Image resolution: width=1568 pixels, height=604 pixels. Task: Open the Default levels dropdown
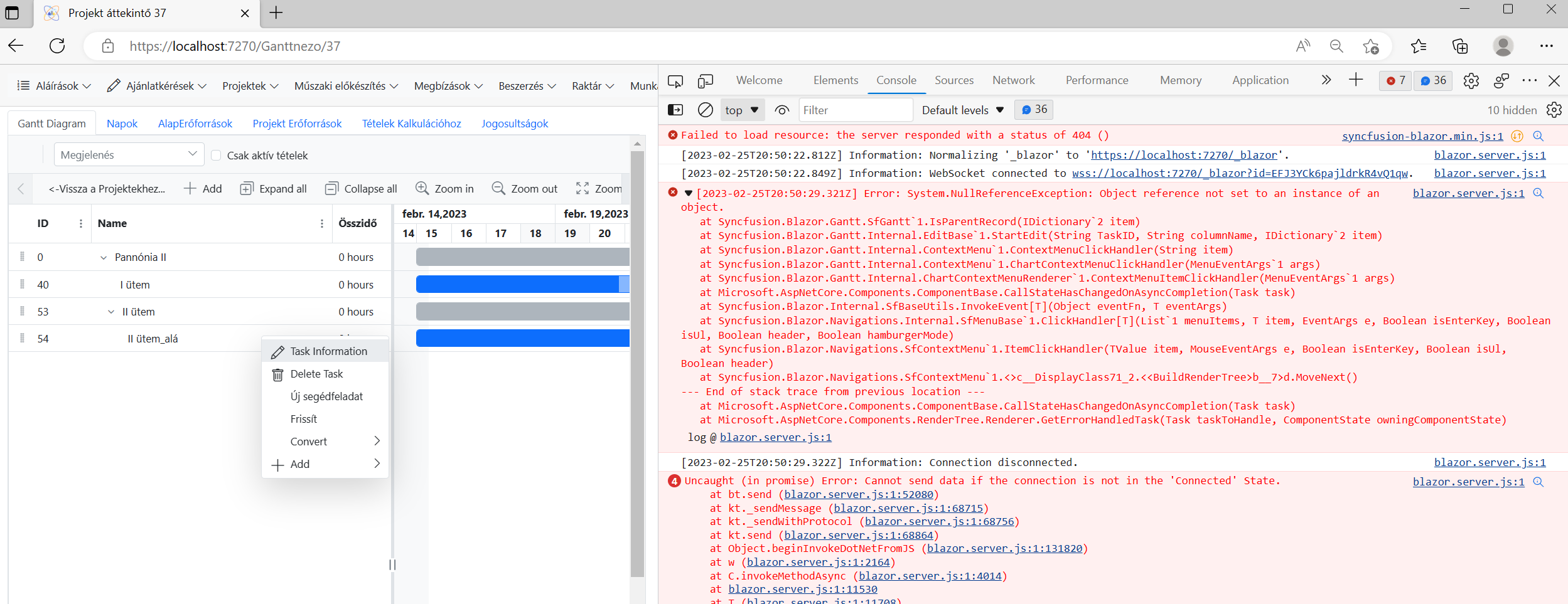962,110
